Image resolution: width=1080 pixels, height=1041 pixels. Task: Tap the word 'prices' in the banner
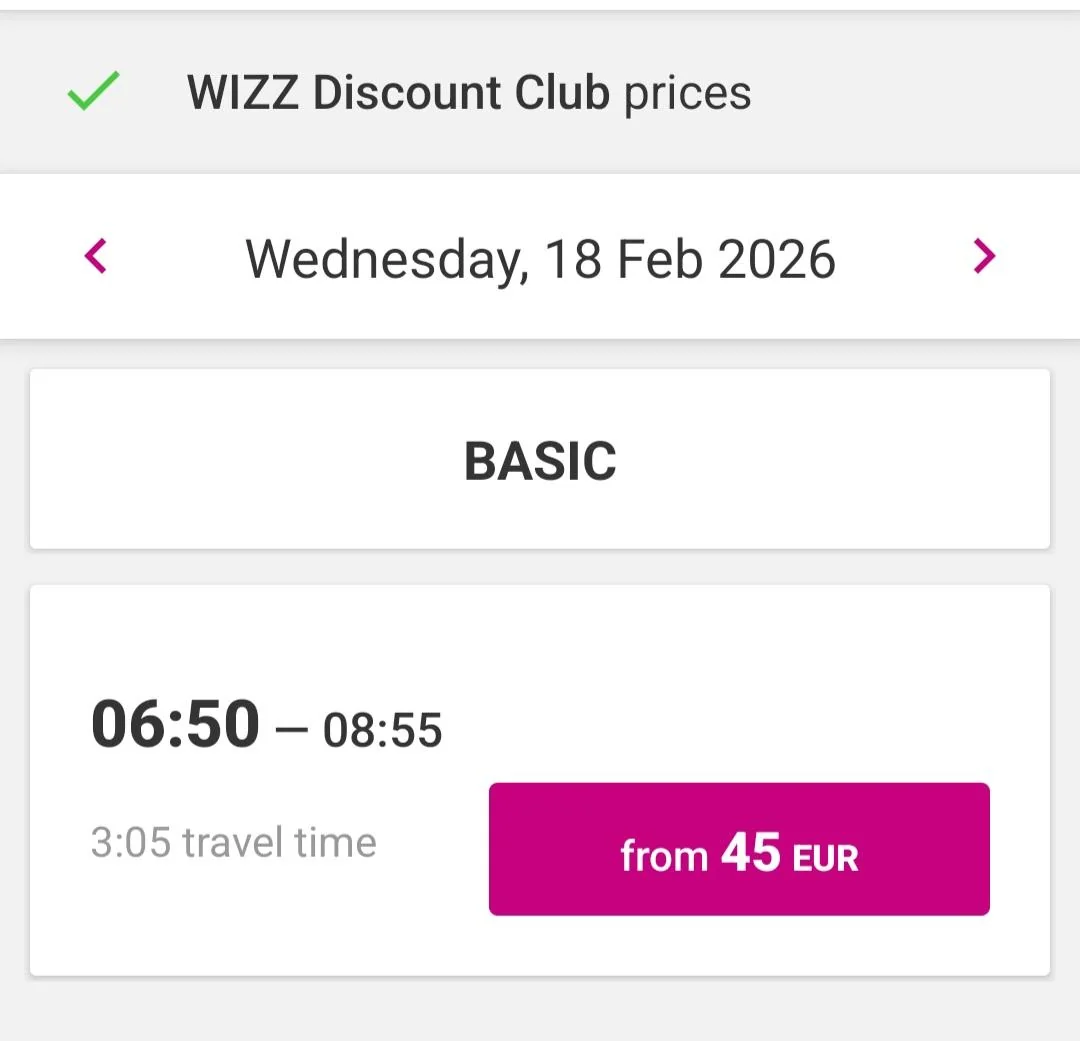[x=687, y=94]
